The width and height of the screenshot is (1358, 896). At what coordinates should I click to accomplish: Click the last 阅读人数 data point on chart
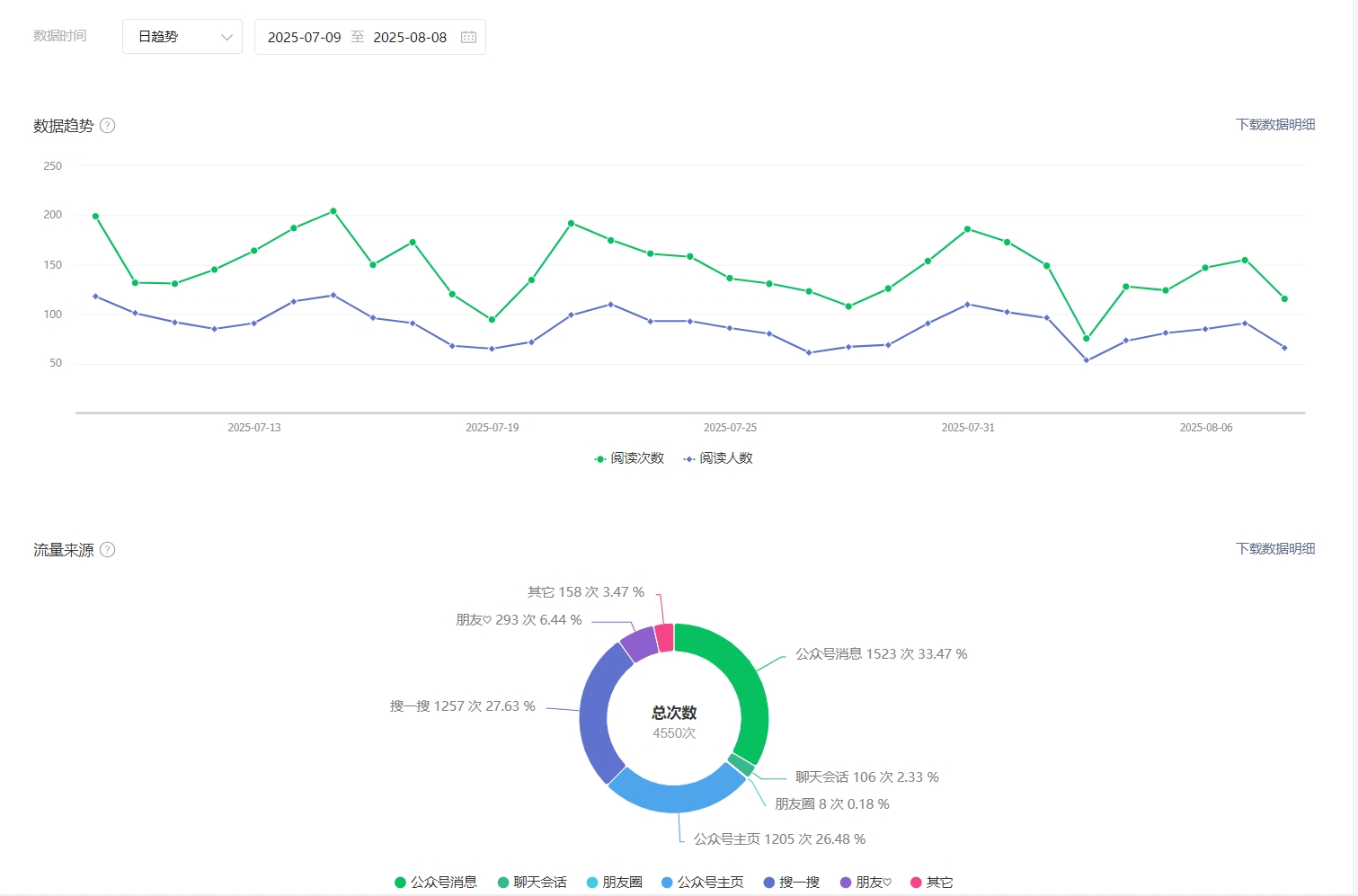tap(1284, 348)
